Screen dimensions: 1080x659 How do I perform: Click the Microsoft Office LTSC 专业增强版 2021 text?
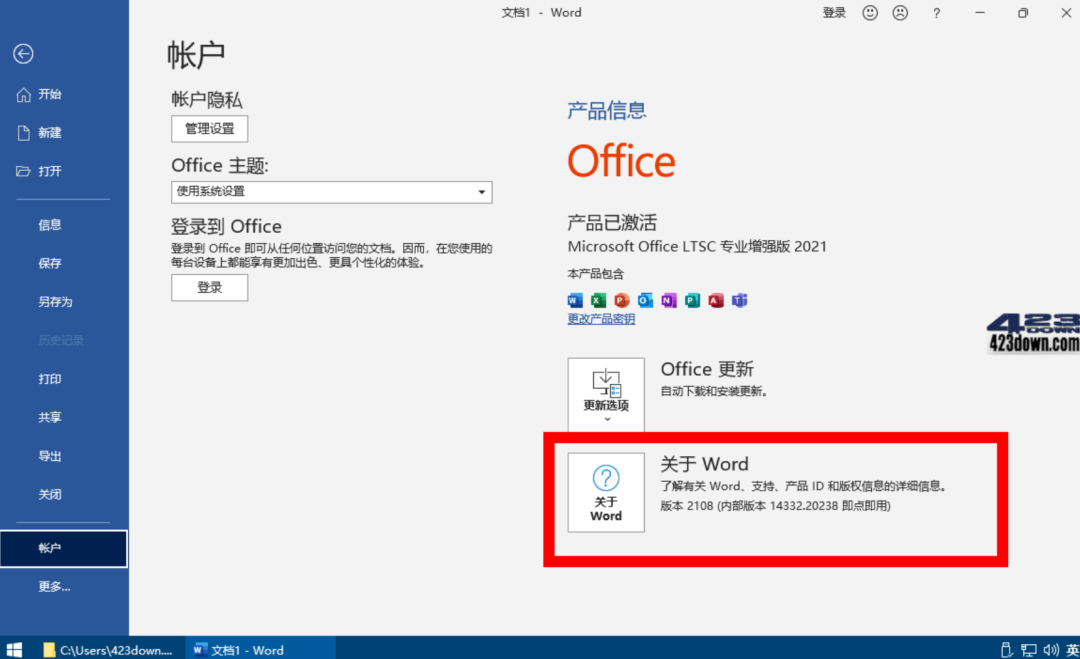point(697,247)
